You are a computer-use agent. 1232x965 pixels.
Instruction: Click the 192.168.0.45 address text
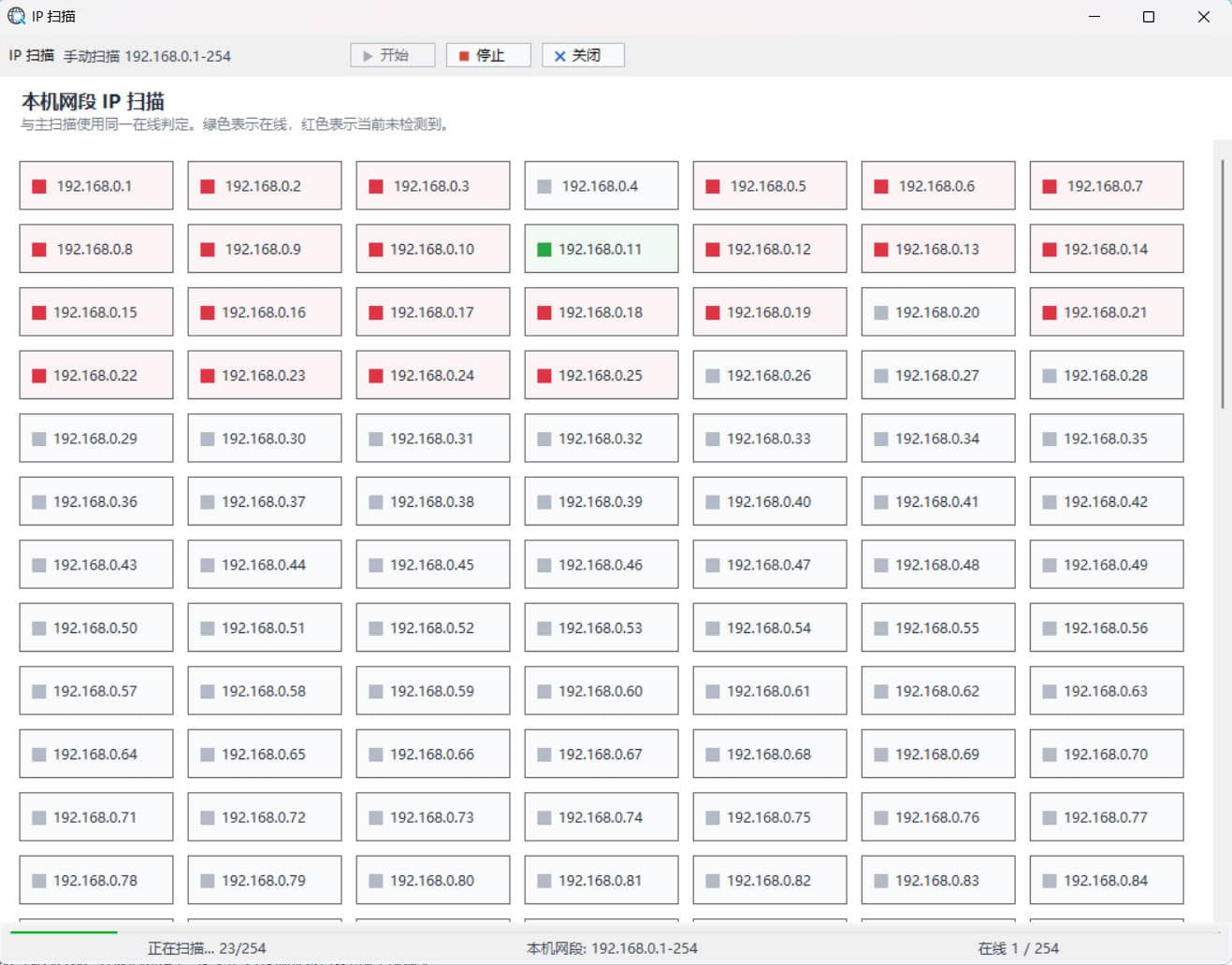click(x=432, y=565)
